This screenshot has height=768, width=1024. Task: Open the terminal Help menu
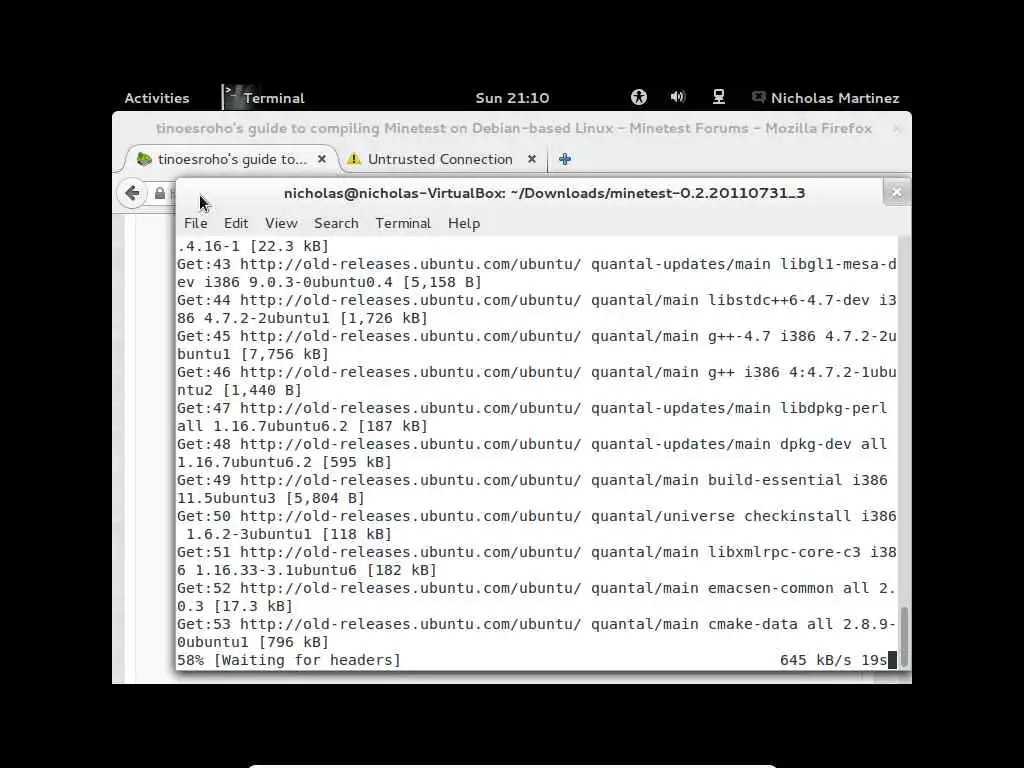(x=464, y=223)
